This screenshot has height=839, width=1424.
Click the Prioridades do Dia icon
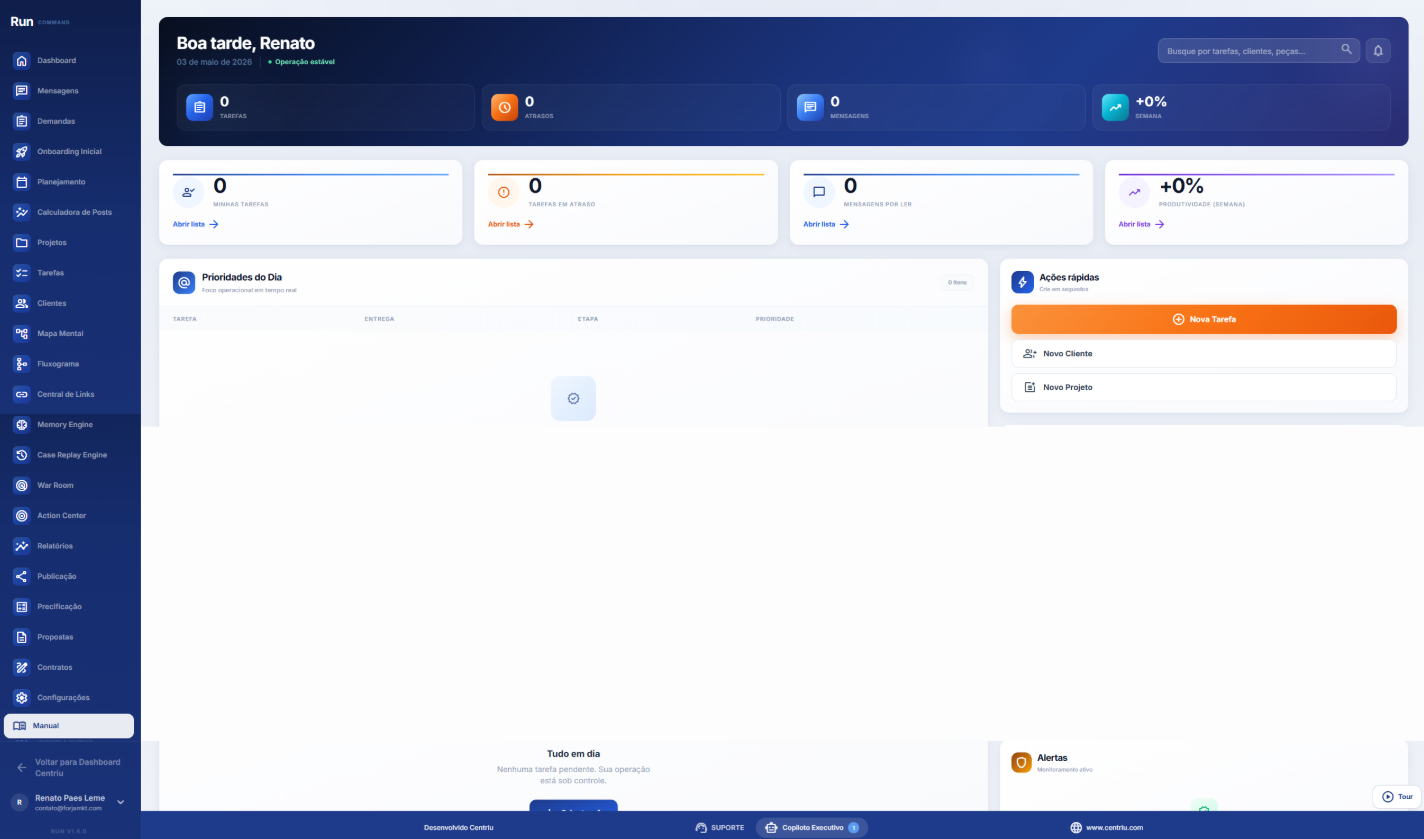(x=184, y=283)
